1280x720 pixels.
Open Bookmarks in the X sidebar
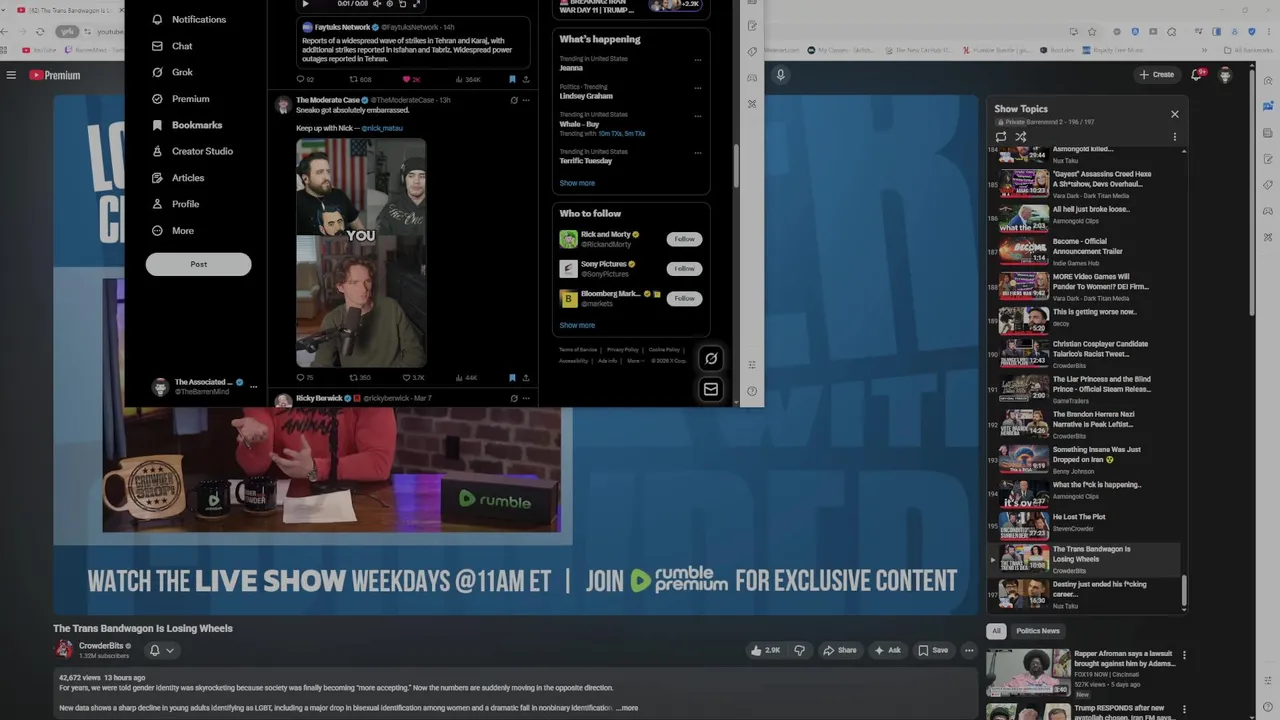[x=186, y=125]
